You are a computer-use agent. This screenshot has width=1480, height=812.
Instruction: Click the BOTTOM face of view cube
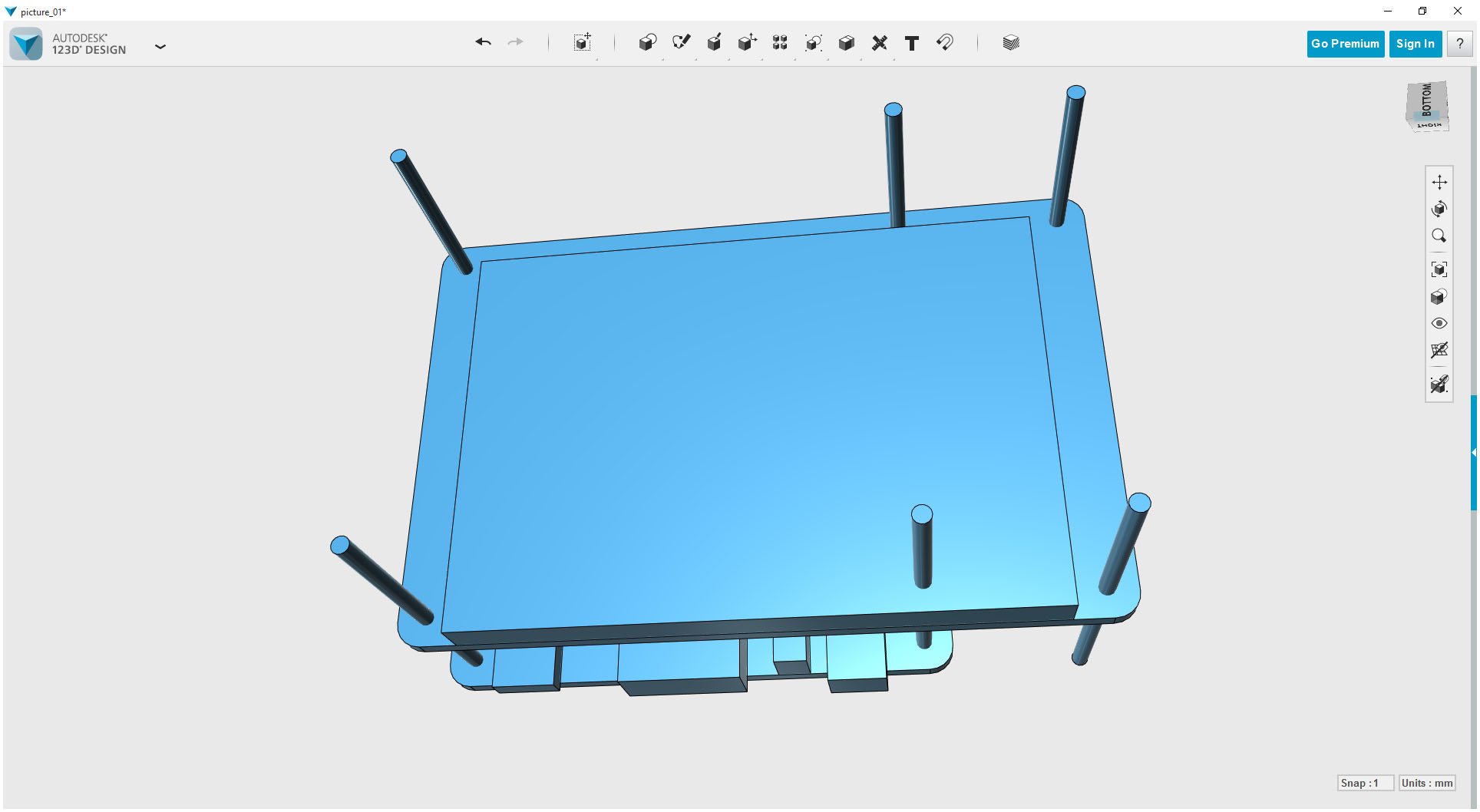(x=1426, y=99)
